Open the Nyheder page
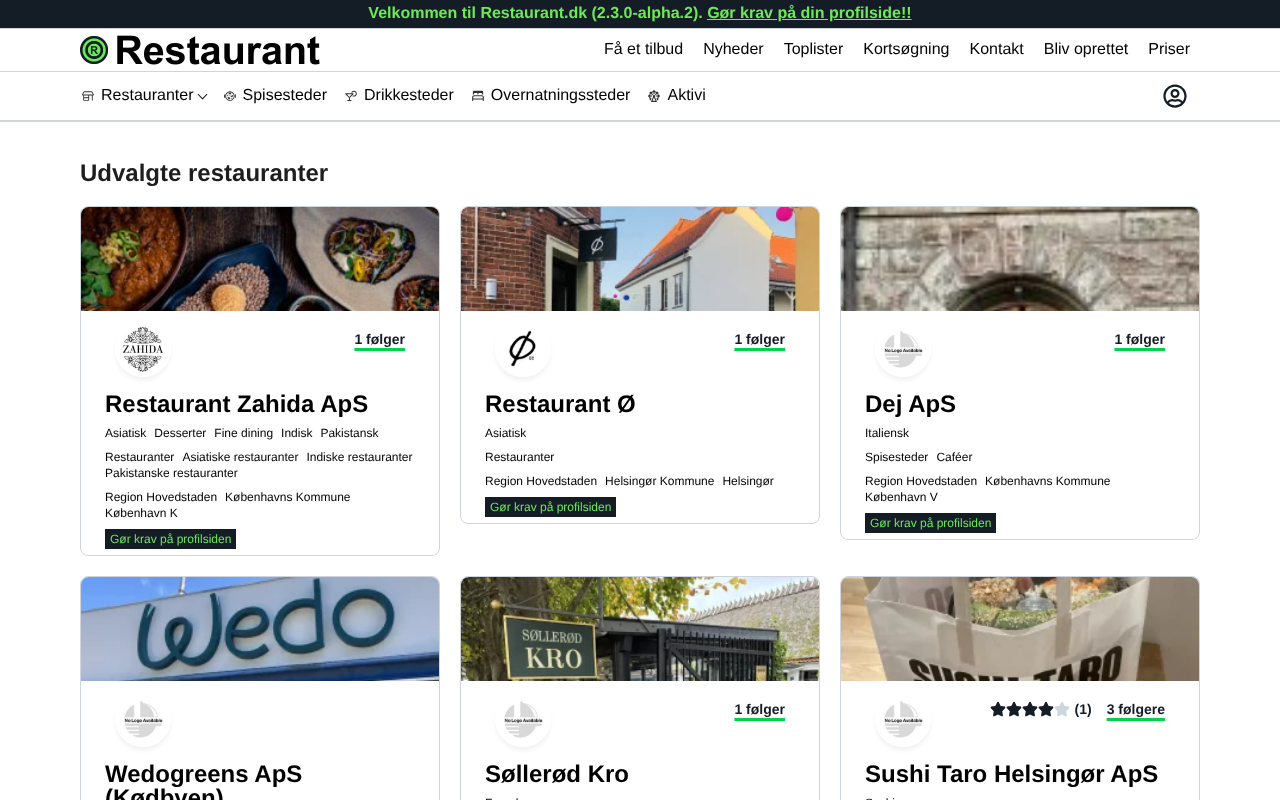Screen dimensions: 1280x800 click(733, 49)
